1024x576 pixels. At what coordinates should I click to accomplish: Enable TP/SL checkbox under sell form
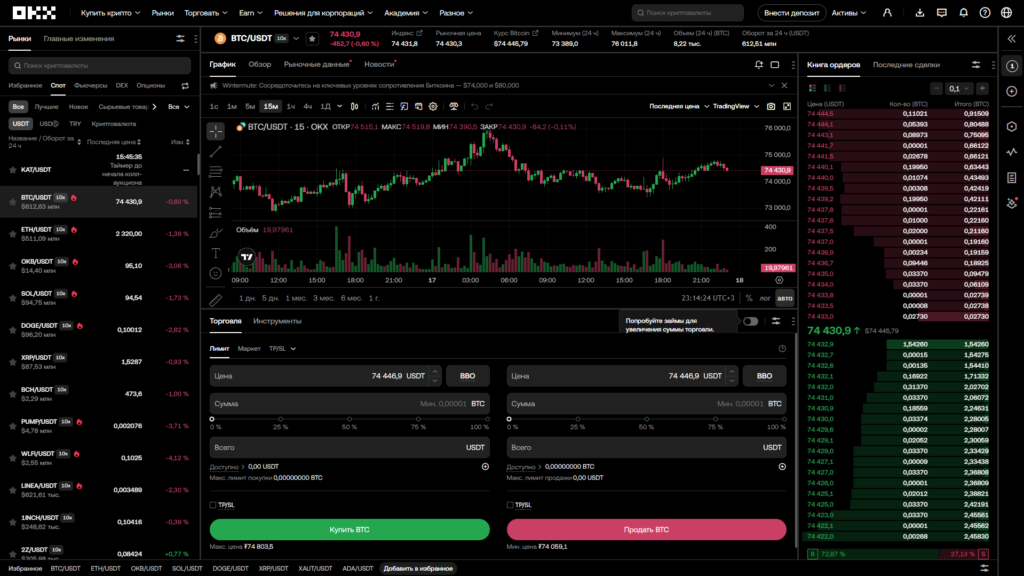[x=510, y=505]
